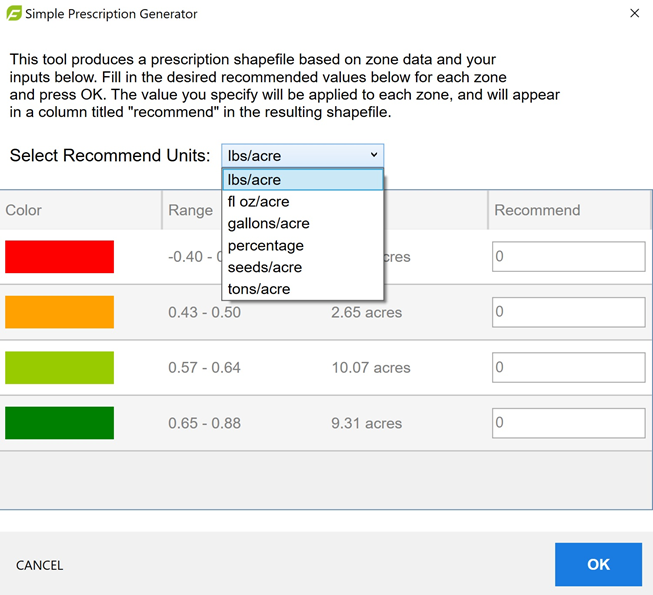Click the Simple Prescription Generator app icon
Screen dimensions: 653x595
click(x=15, y=14)
